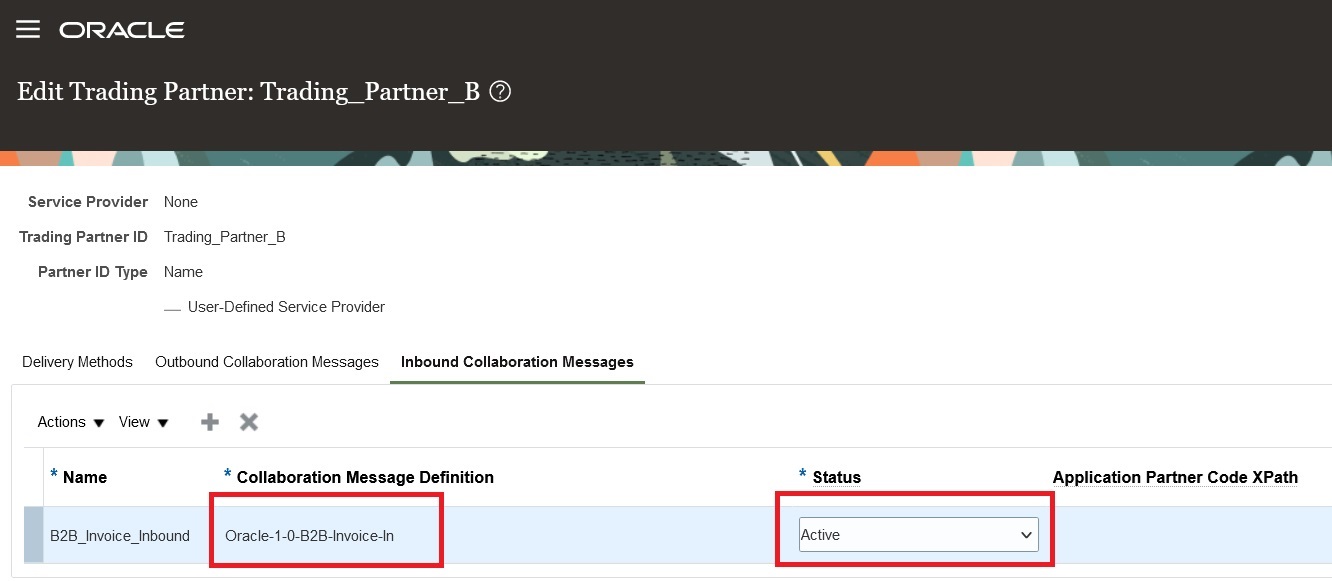This screenshot has width=1332, height=581.
Task: Add a new inbound message row
Action: tap(210, 422)
